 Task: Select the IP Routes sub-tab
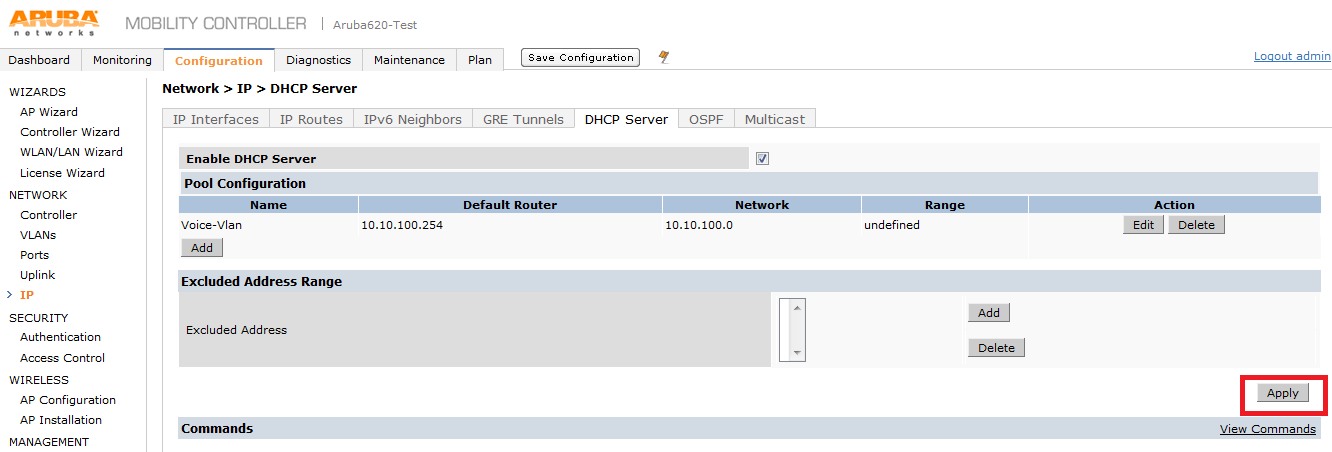[311, 119]
